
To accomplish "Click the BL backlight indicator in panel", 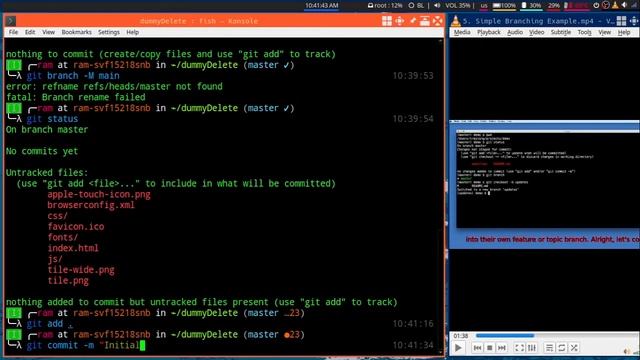I will 417,5.
